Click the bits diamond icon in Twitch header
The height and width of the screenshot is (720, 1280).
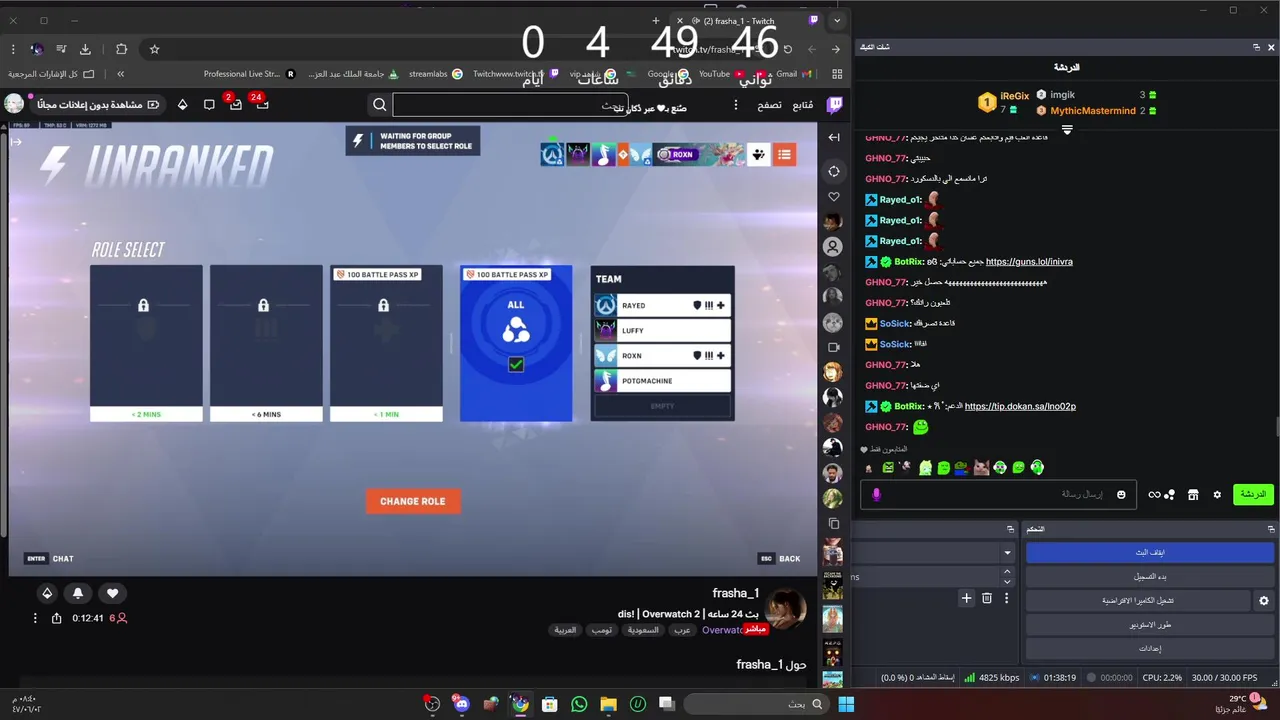point(182,104)
